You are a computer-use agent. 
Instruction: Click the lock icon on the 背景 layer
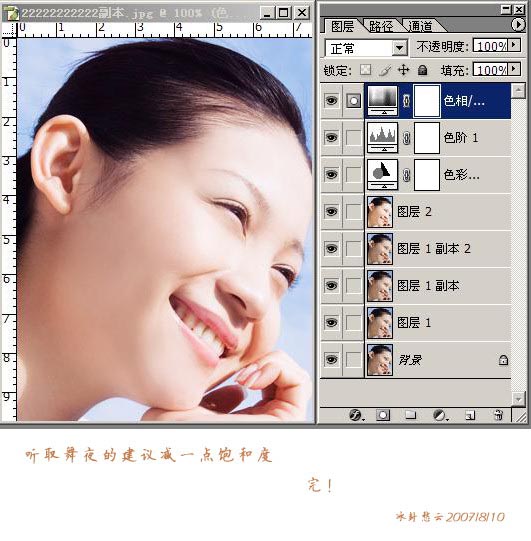503,360
